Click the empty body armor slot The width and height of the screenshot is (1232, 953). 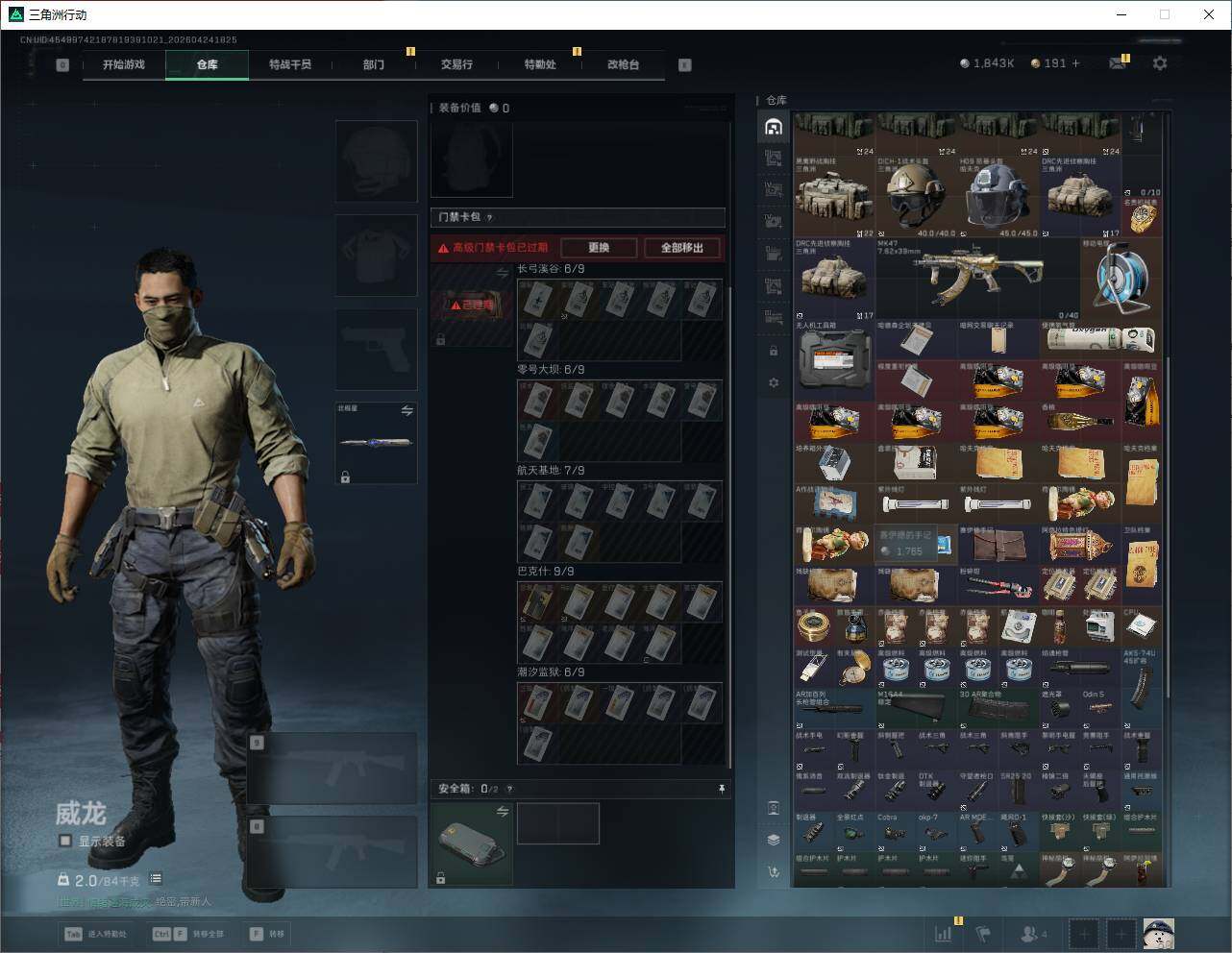[x=377, y=255]
